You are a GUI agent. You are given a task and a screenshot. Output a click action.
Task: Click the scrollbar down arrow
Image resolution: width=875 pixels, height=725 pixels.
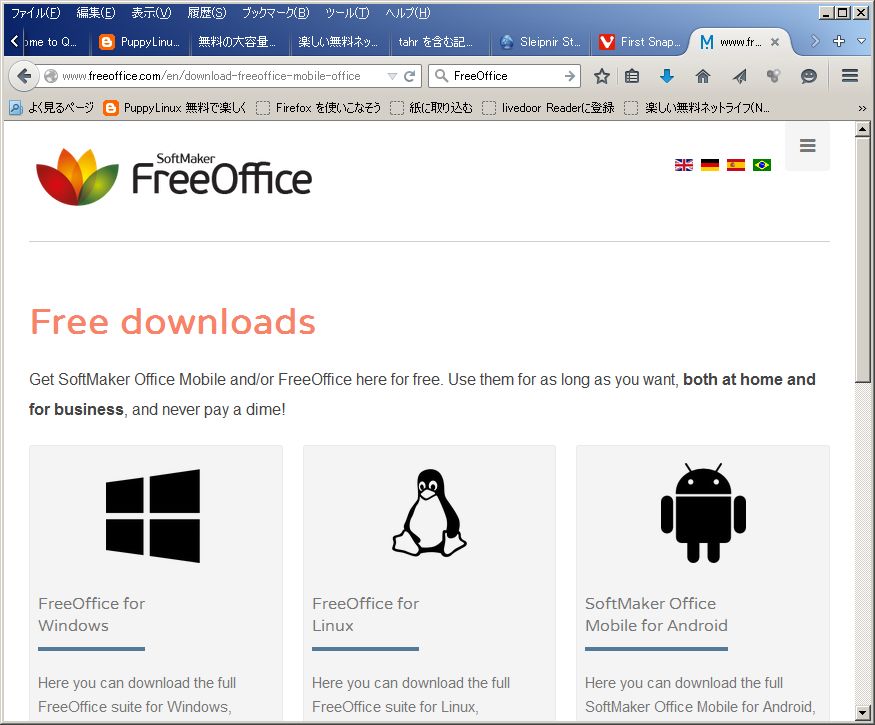(862, 712)
